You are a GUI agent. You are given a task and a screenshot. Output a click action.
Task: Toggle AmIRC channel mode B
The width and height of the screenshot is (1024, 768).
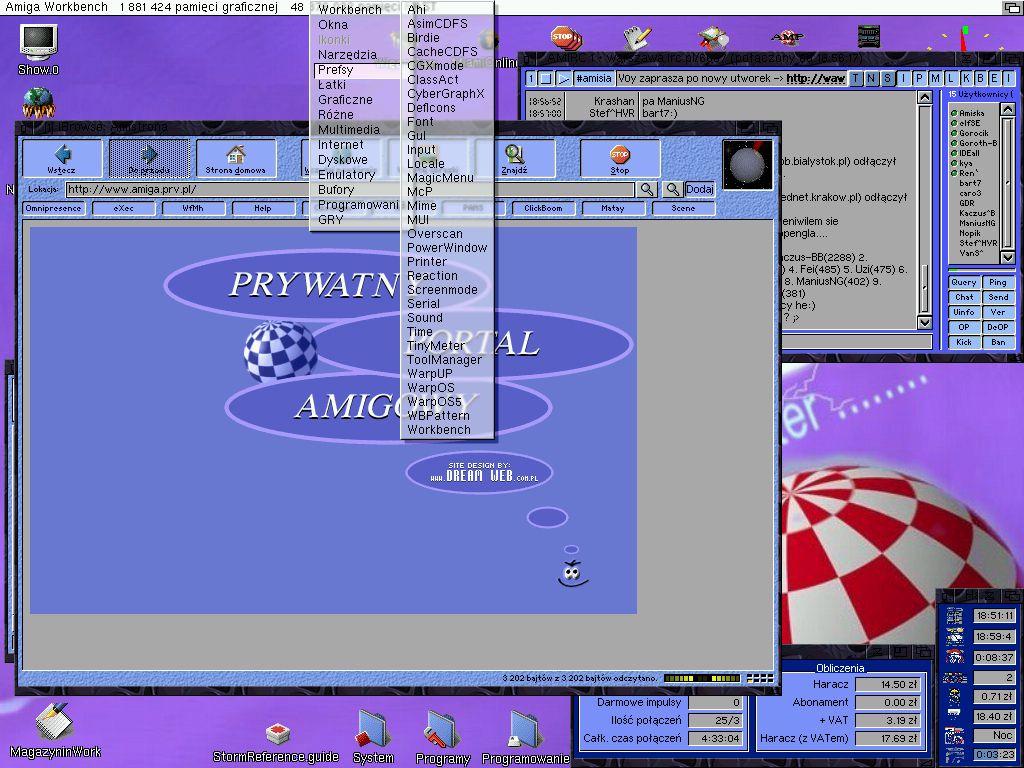980,78
